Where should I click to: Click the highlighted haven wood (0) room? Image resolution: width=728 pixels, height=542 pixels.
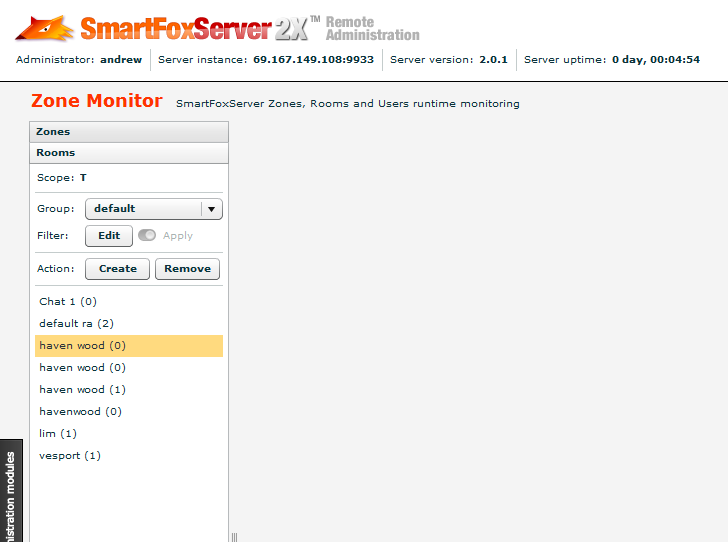tap(82, 346)
